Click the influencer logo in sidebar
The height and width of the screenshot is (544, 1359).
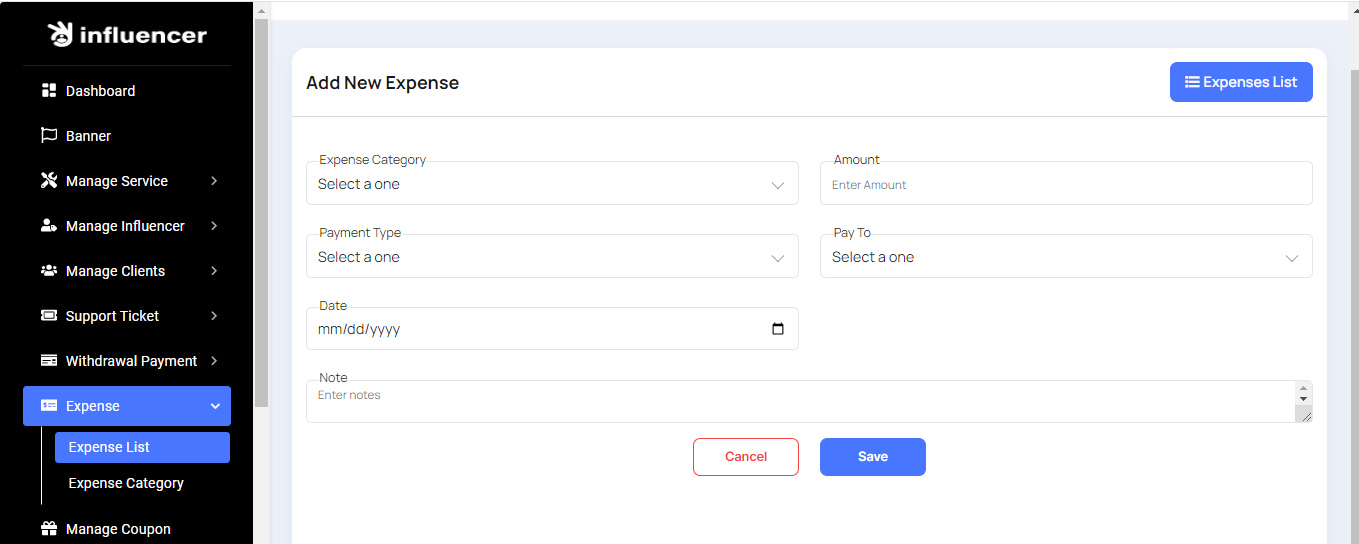tap(127, 35)
